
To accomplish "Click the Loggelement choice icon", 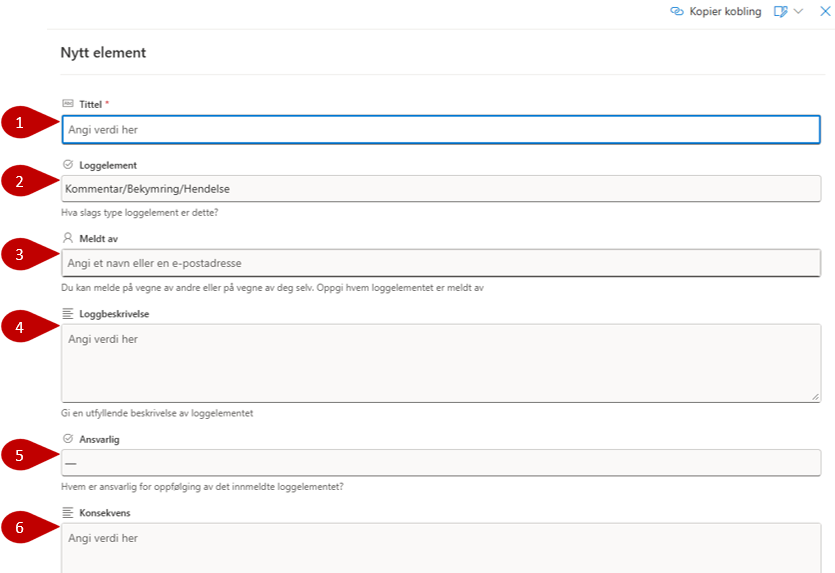I will tap(68, 165).
